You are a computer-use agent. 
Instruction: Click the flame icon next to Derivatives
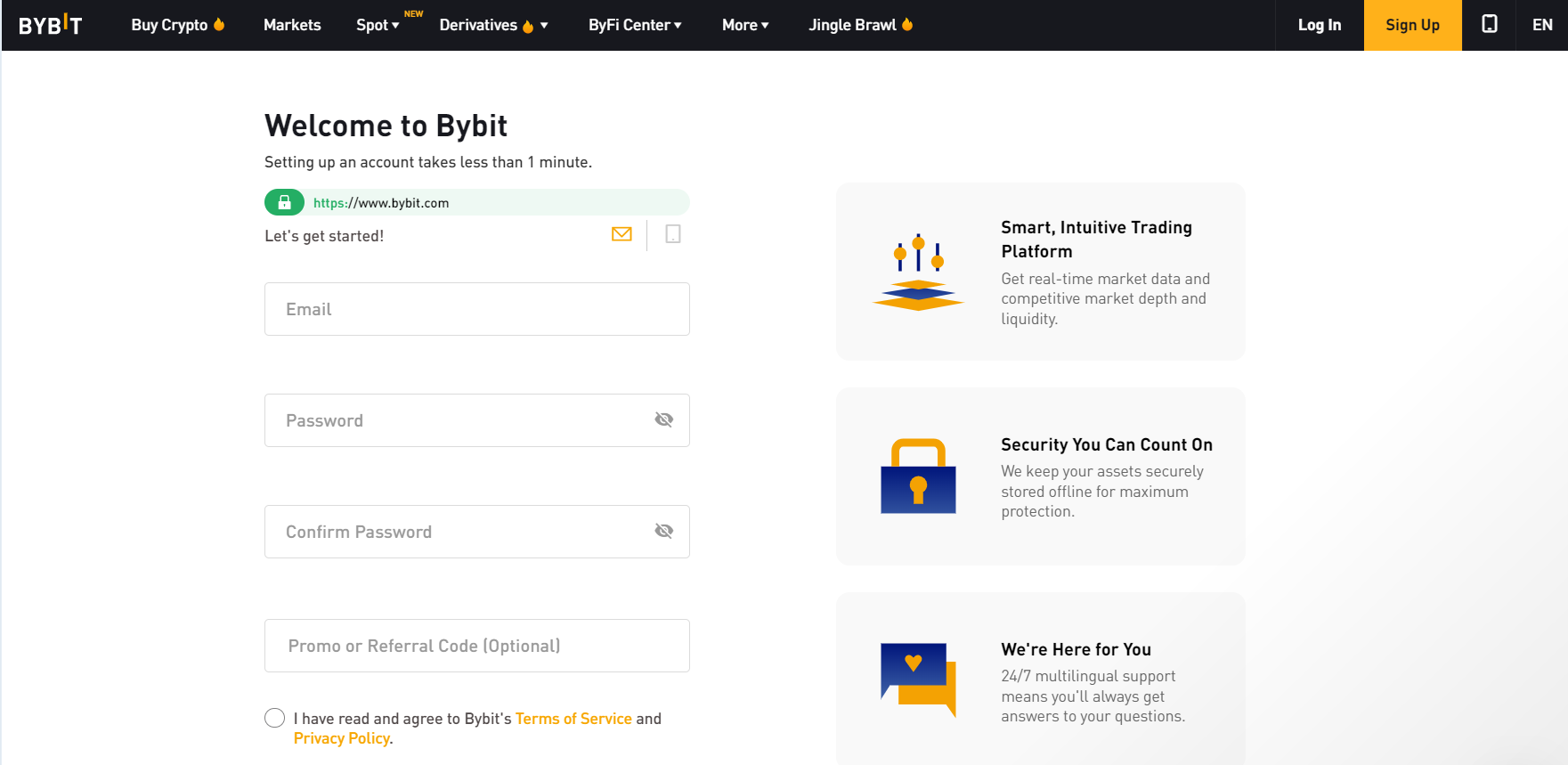tap(528, 26)
